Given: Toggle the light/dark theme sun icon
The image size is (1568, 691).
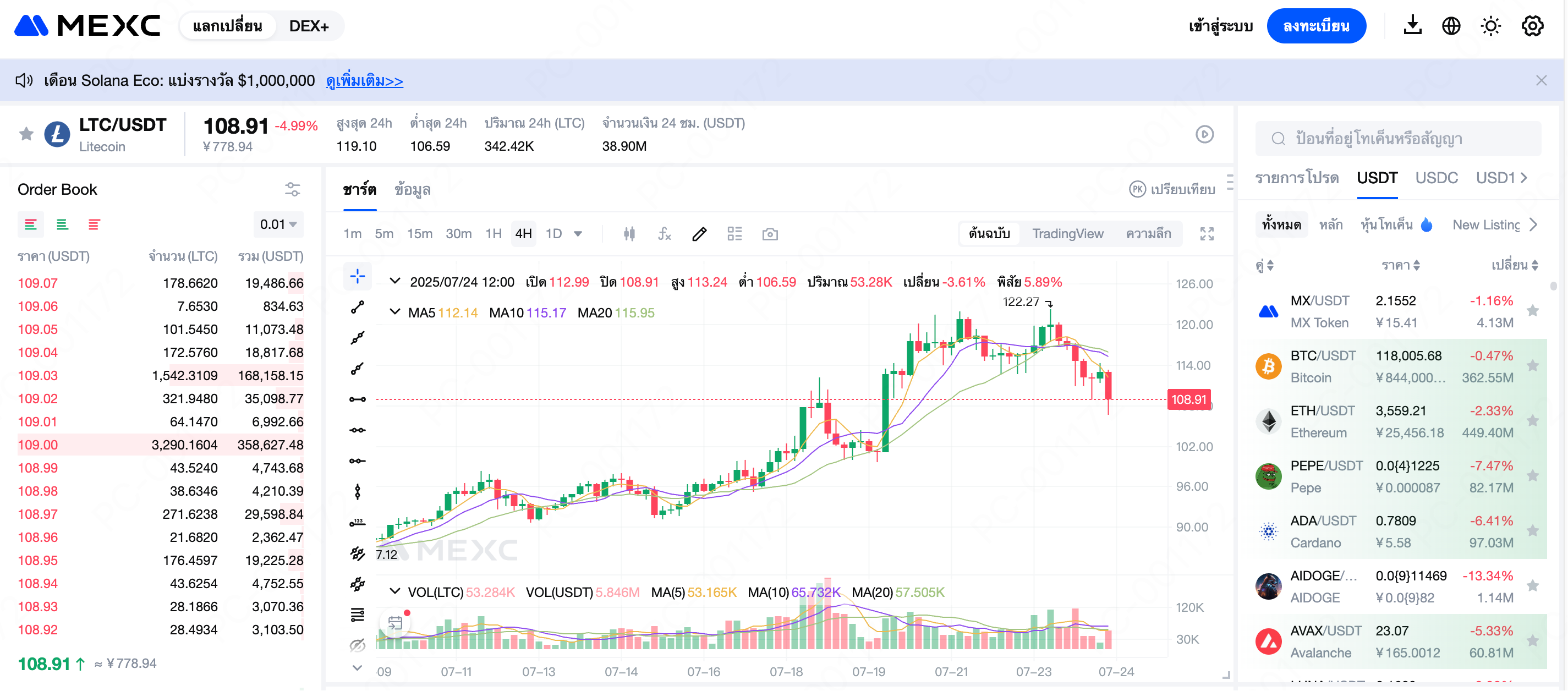Looking at the screenshot, I should (1490, 26).
